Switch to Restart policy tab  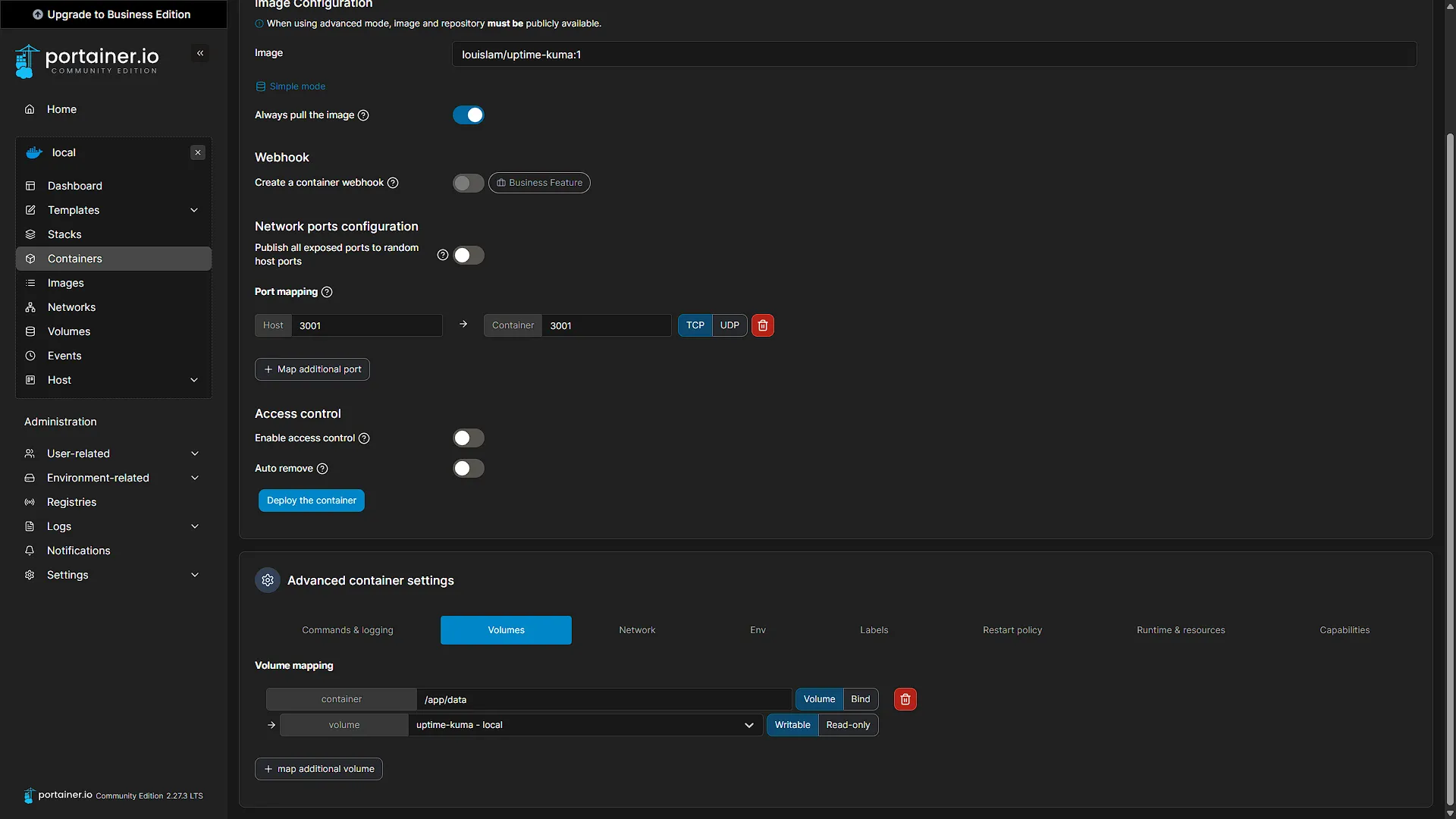1012,630
